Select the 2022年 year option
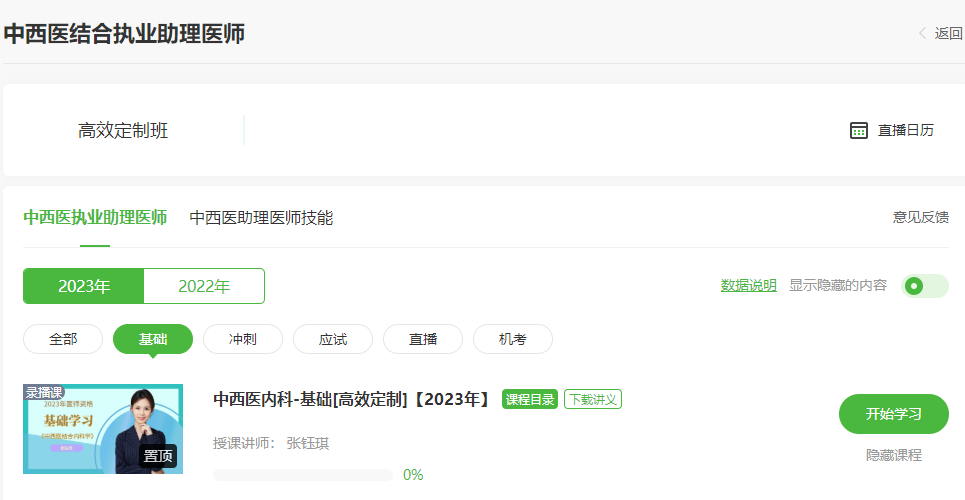This screenshot has height=500, width=965. coord(204,286)
